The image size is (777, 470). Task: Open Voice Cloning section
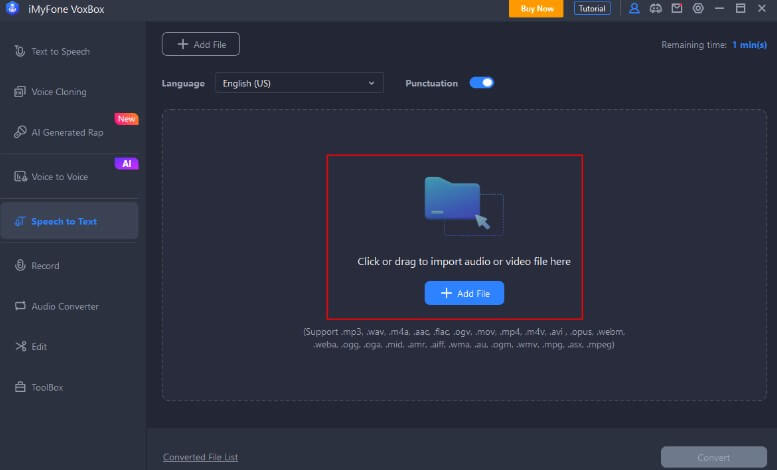pyautogui.click(x=69, y=92)
